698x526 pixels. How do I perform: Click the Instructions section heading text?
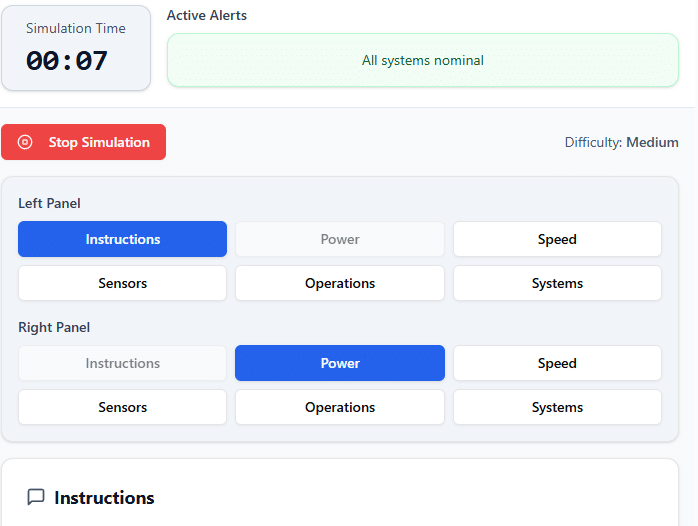[104, 498]
